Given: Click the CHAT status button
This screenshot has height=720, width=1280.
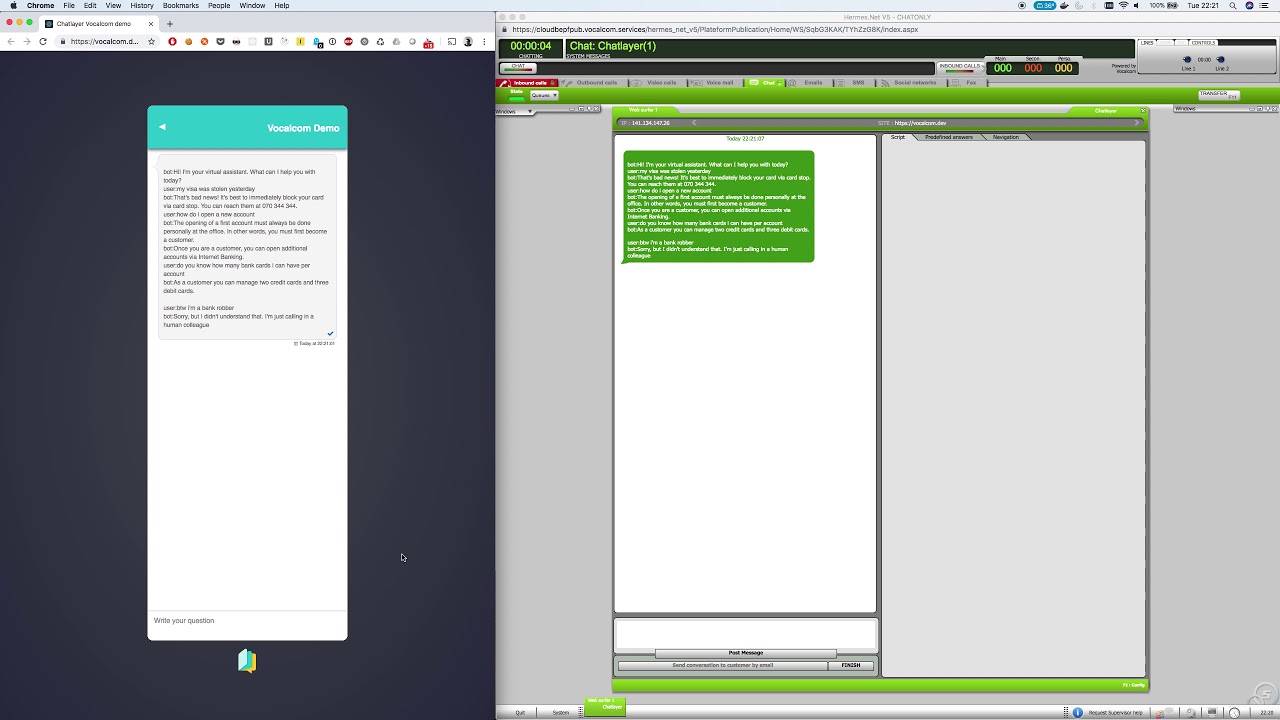Looking at the screenshot, I should 518,68.
